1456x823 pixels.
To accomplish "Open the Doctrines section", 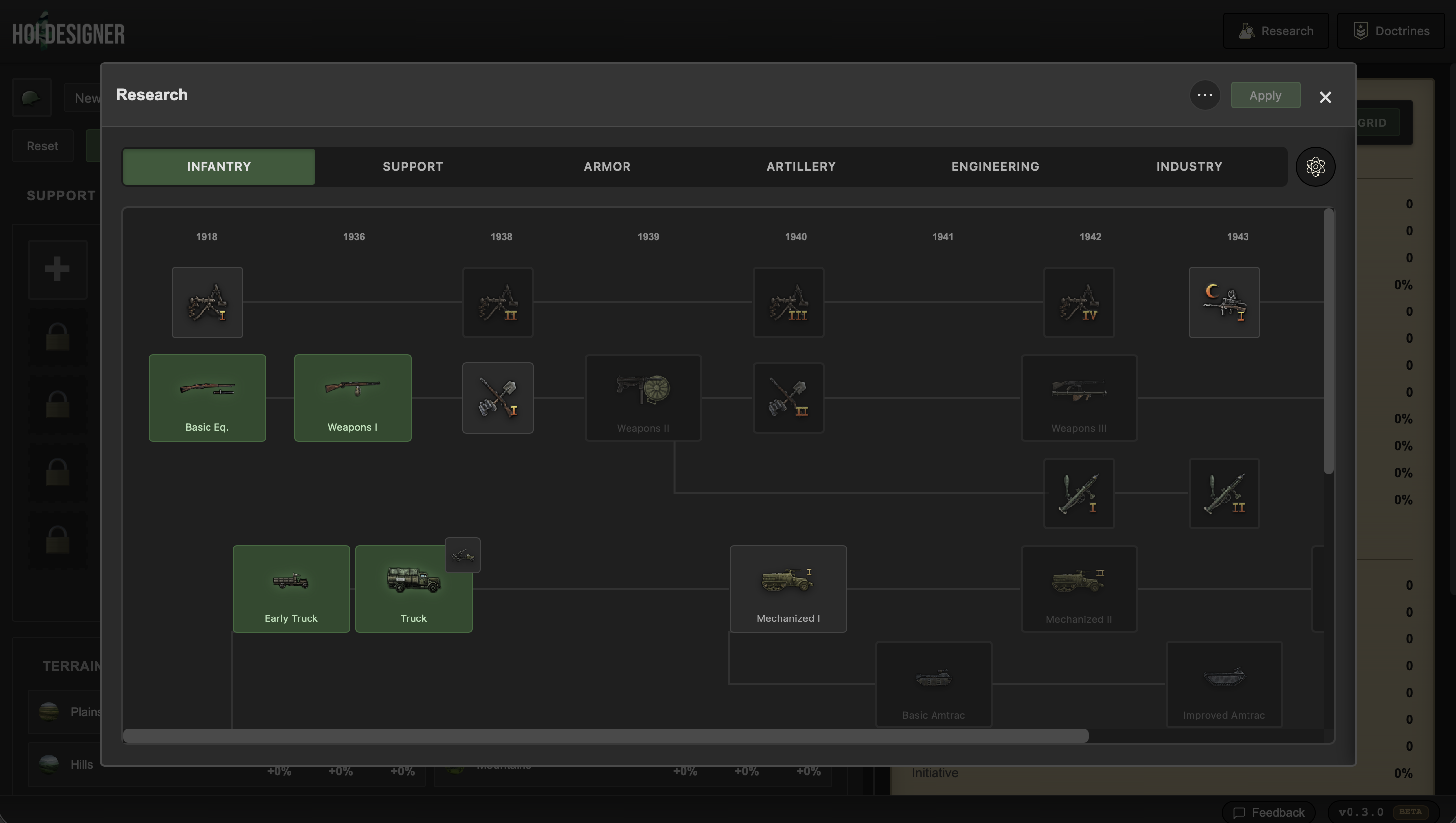I will [x=1391, y=30].
